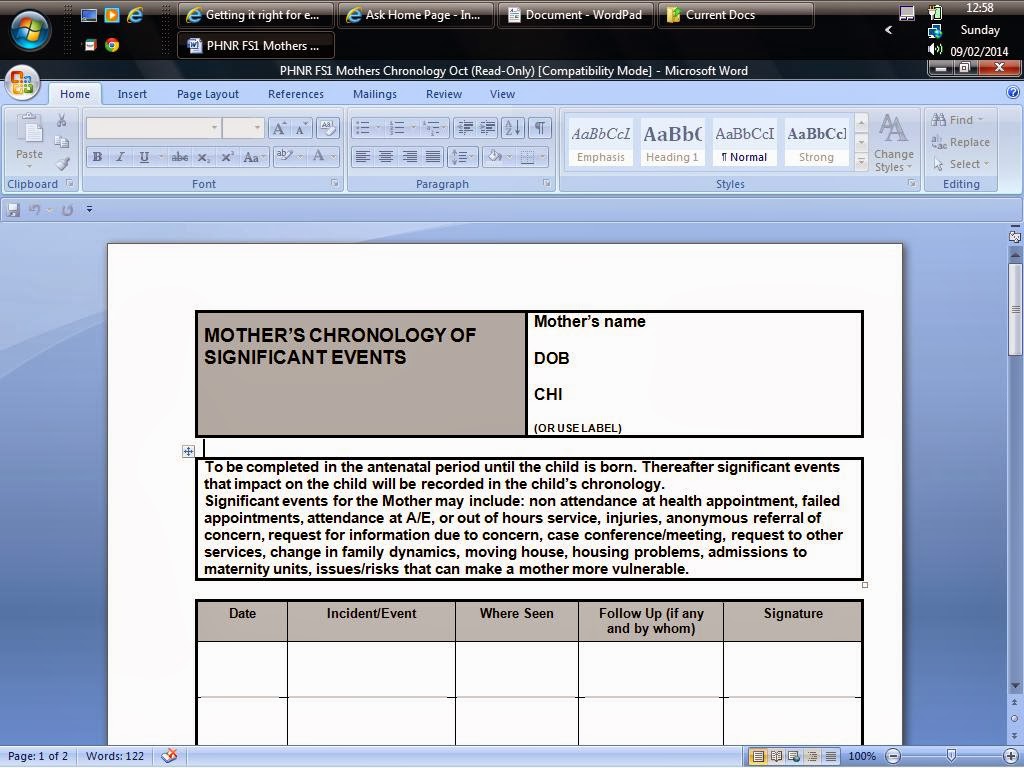Toggle Strikethrough formatting
1024x768 pixels.
click(x=180, y=157)
